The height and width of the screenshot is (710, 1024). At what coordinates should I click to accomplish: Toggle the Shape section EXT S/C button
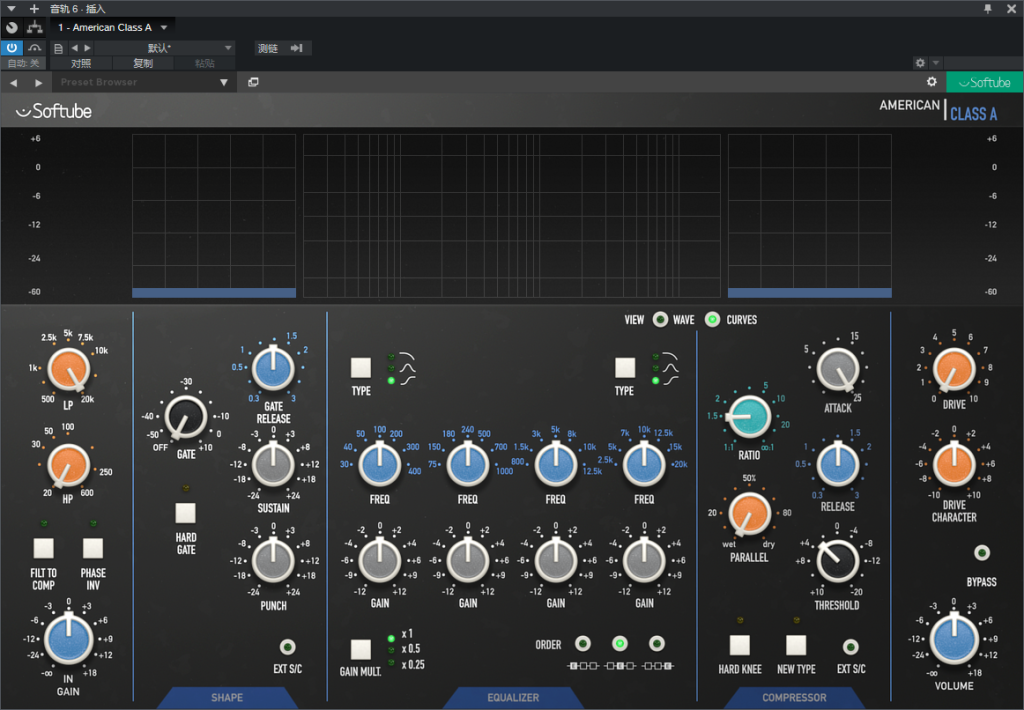pyautogui.click(x=287, y=647)
